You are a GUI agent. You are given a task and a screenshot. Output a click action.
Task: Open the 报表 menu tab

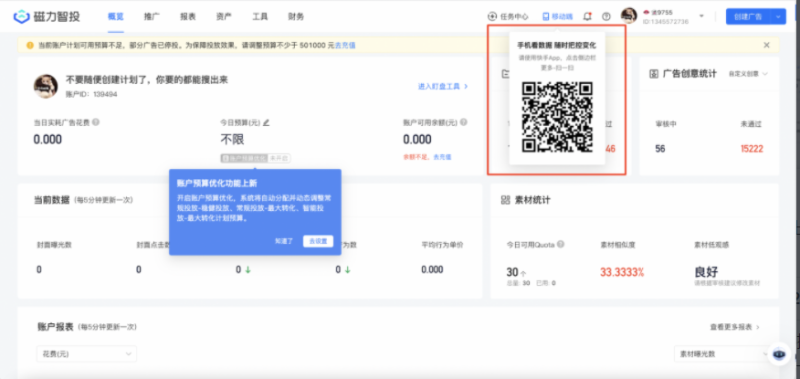(x=188, y=16)
